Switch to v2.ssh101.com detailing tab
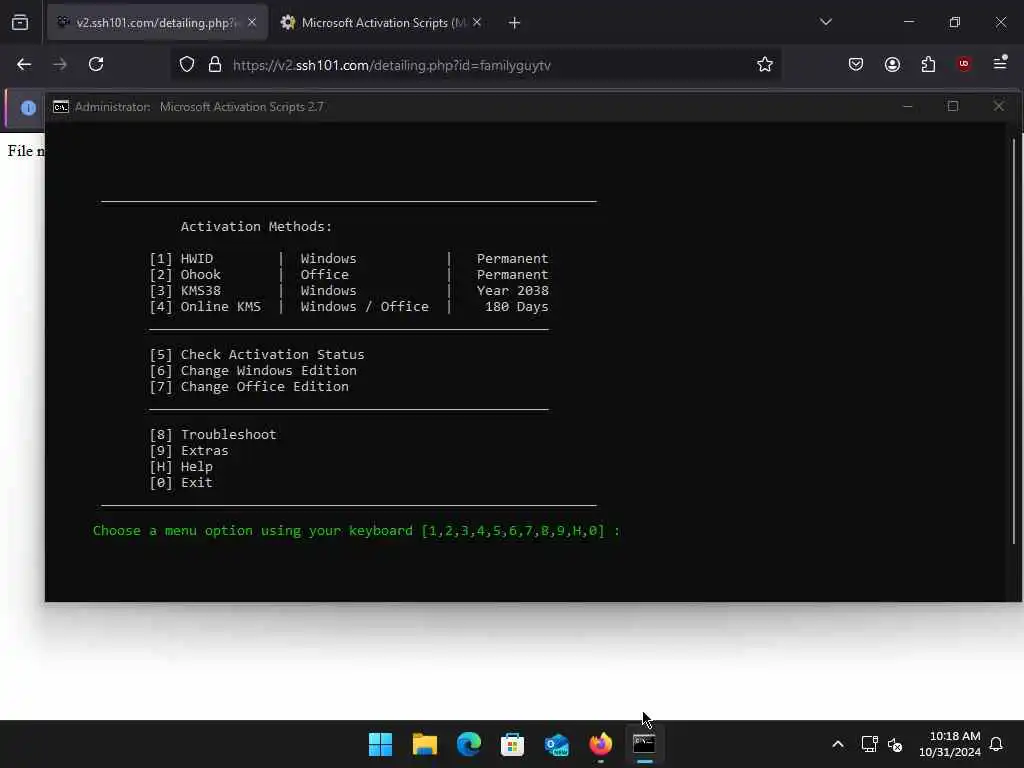 (157, 23)
